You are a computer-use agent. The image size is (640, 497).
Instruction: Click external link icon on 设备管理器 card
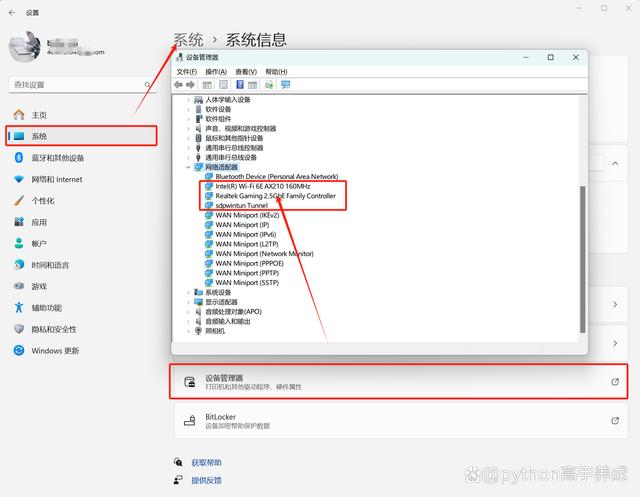[x=615, y=382]
